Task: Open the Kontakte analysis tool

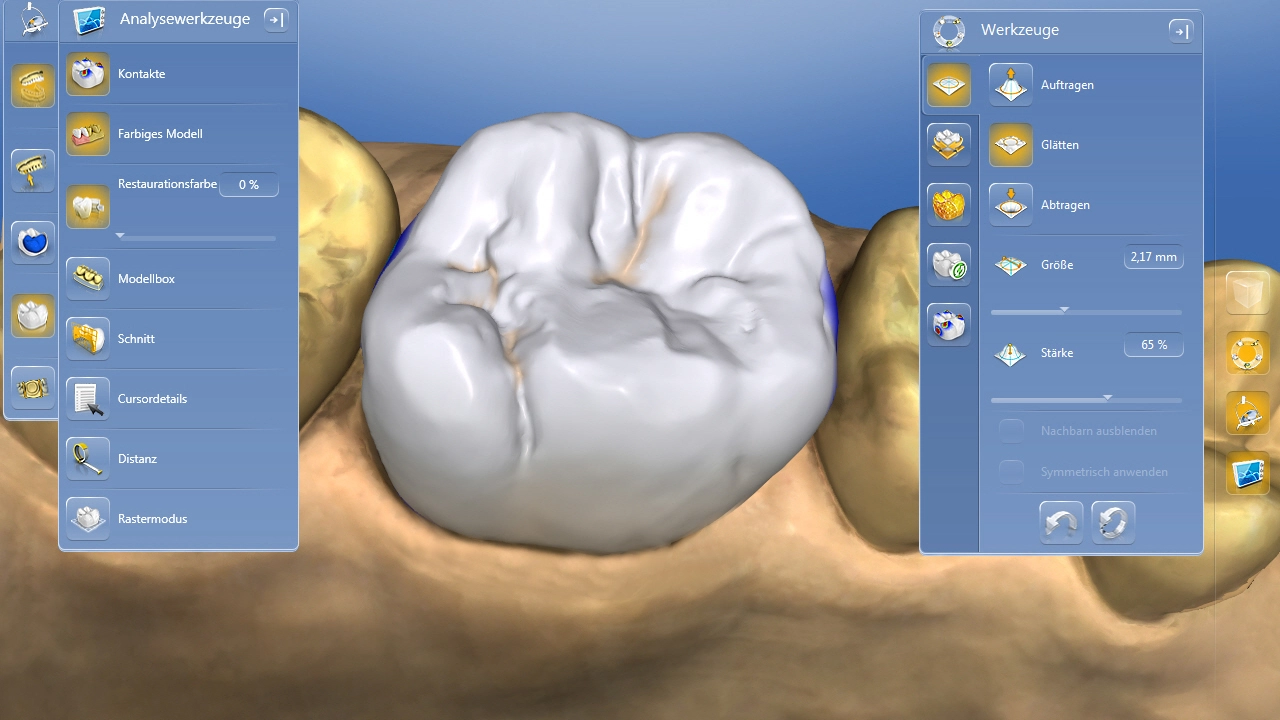Action: point(88,74)
